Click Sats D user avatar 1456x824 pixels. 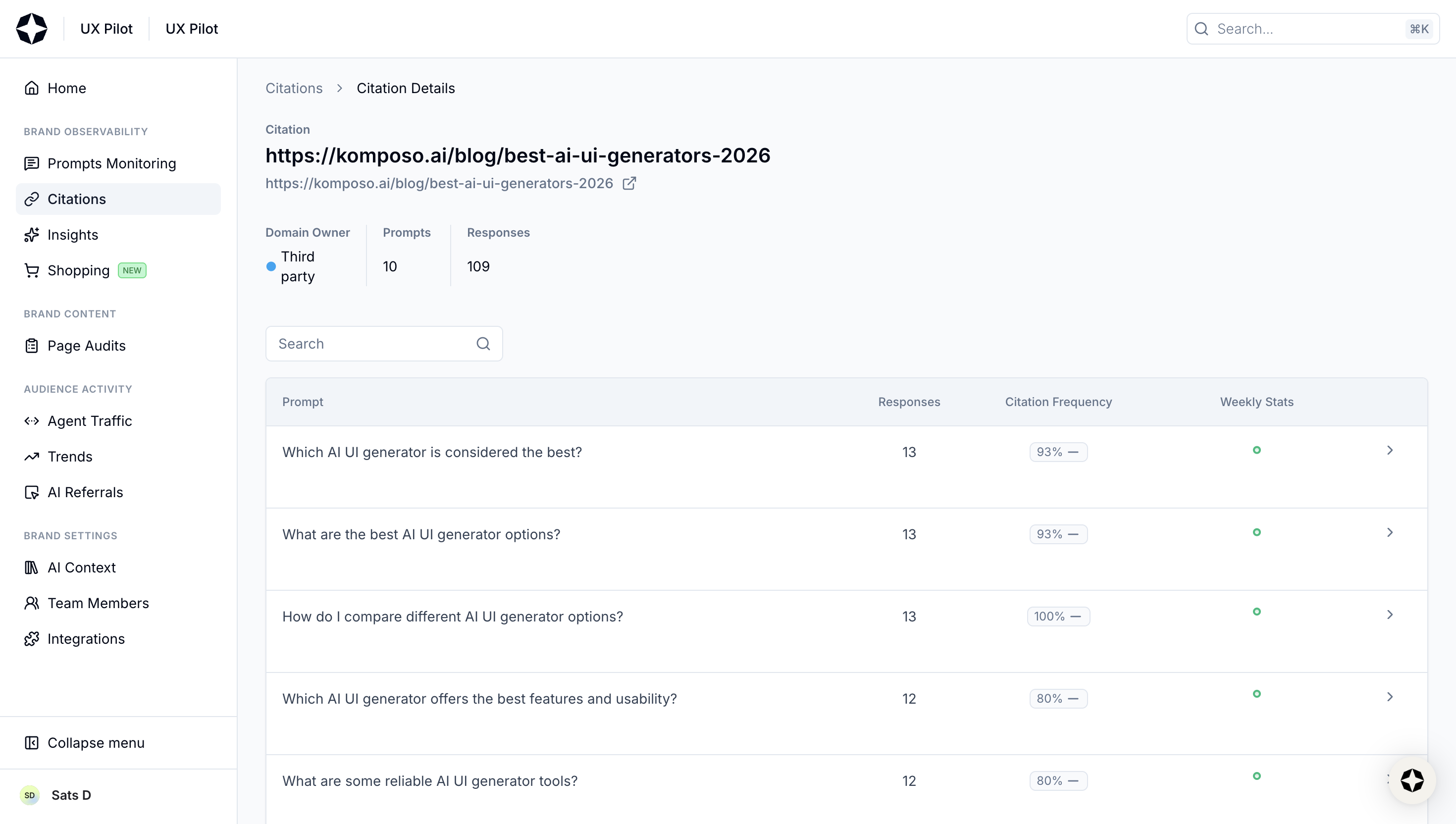point(30,795)
